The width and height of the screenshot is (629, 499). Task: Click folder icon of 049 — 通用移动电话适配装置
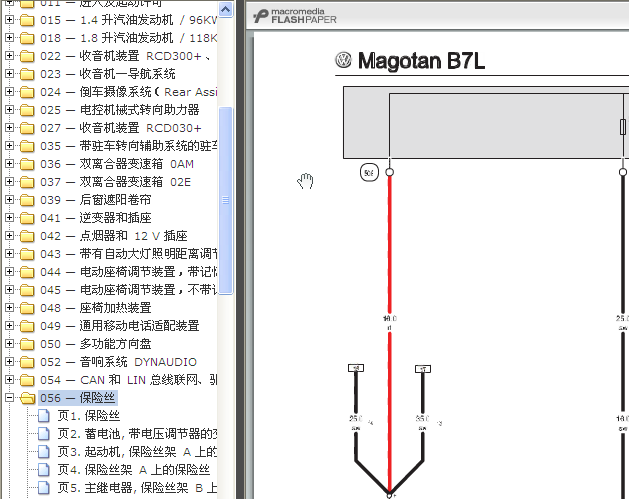pos(27,326)
